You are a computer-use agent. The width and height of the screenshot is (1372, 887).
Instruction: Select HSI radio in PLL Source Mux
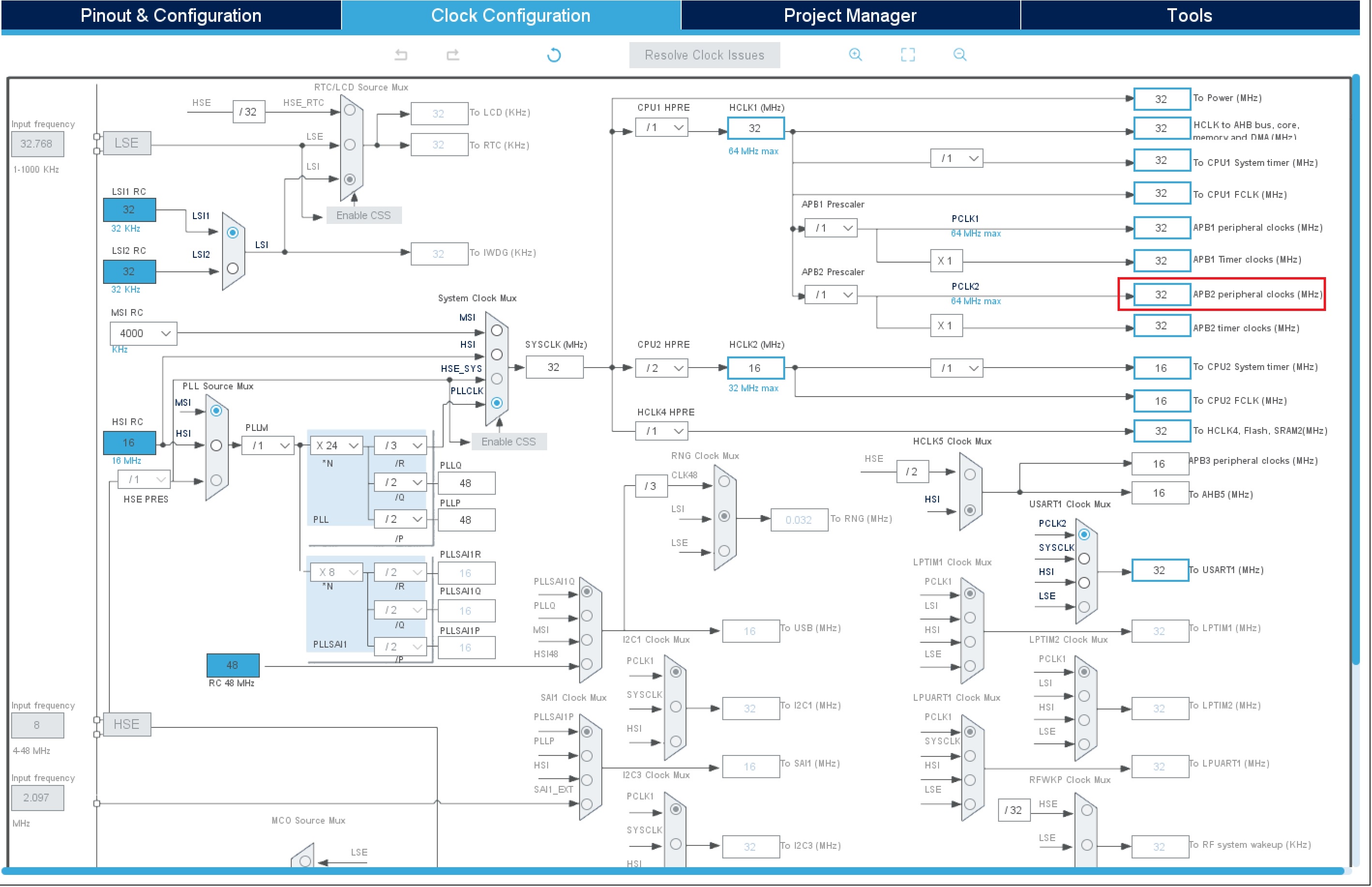(216, 446)
